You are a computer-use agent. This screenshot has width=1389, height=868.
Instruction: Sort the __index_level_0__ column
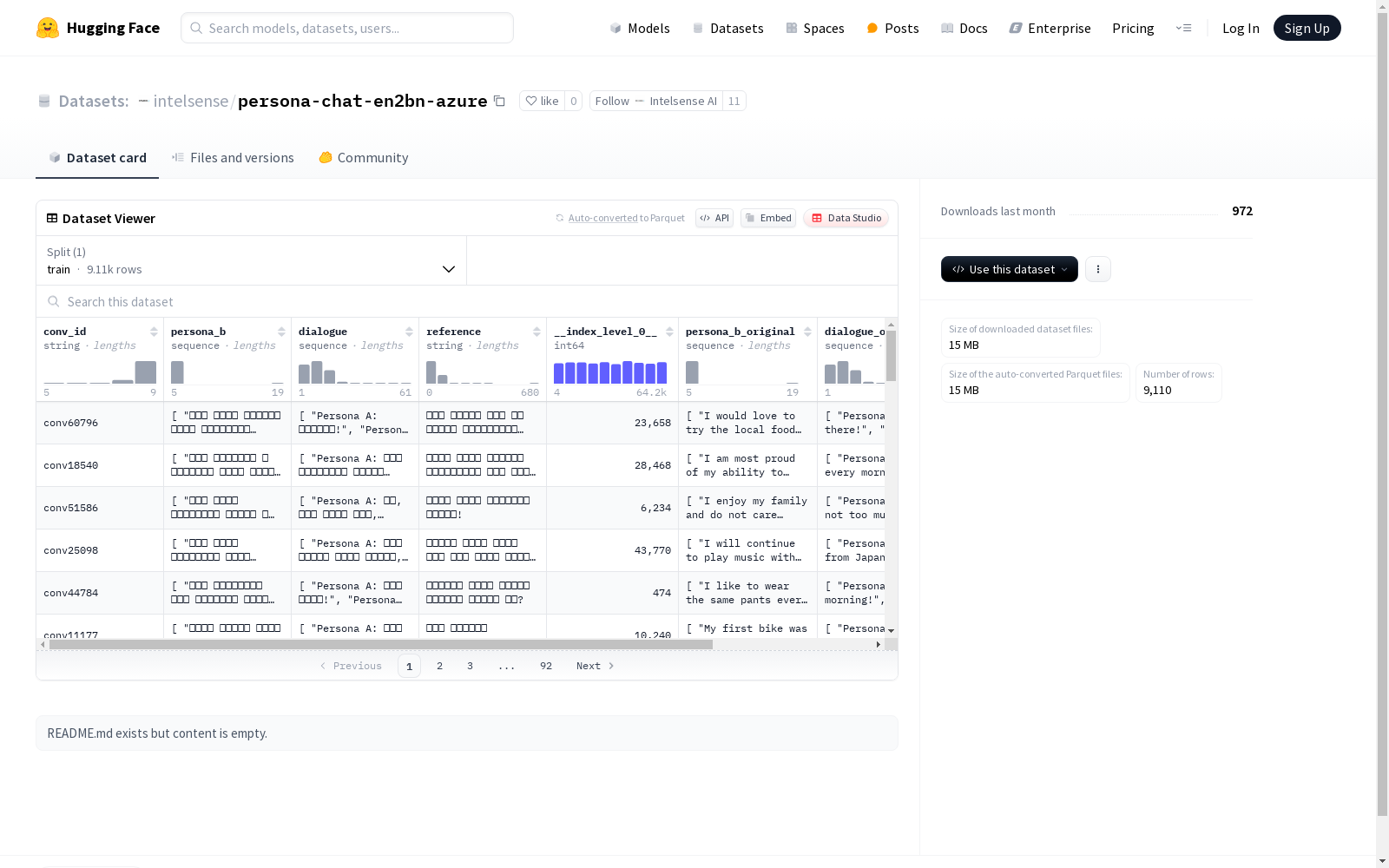pyautogui.click(x=669, y=332)
